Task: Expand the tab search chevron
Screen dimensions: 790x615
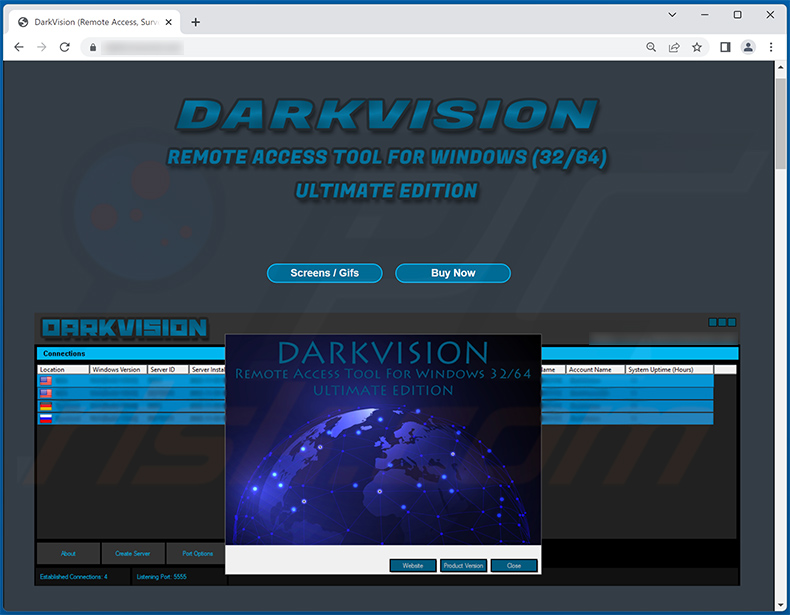Action: (672, 15)
